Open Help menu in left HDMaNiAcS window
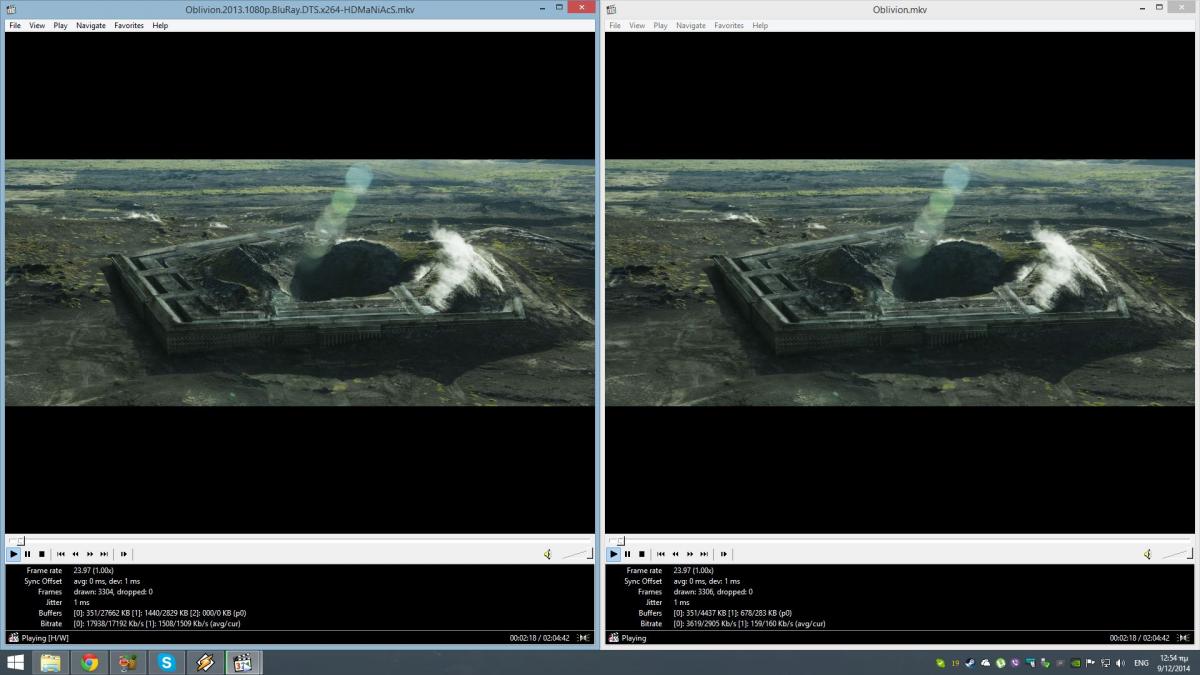Viewport: 1200px width, 675px height. [x=160, y=25]
